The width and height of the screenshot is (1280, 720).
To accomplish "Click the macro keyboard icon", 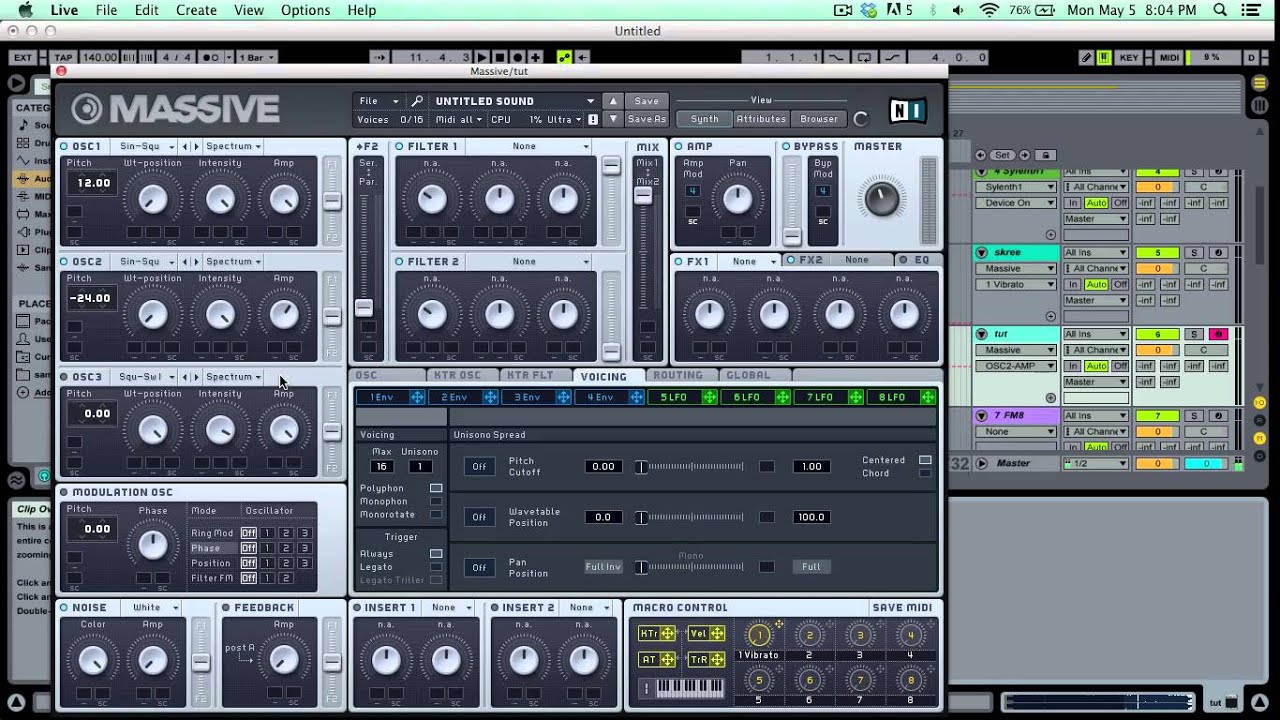I will (x=690, y=688).
